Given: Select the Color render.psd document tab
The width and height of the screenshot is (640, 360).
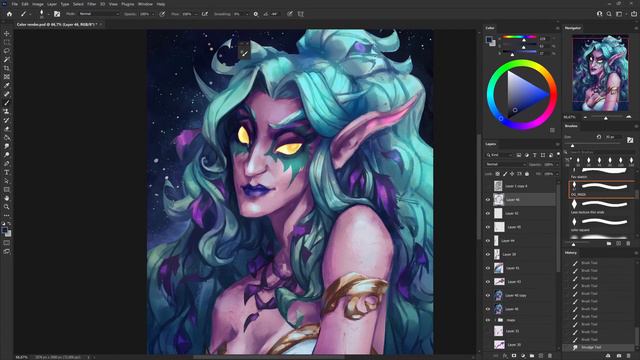Looking at the screenshot, I should coord(56,24).
